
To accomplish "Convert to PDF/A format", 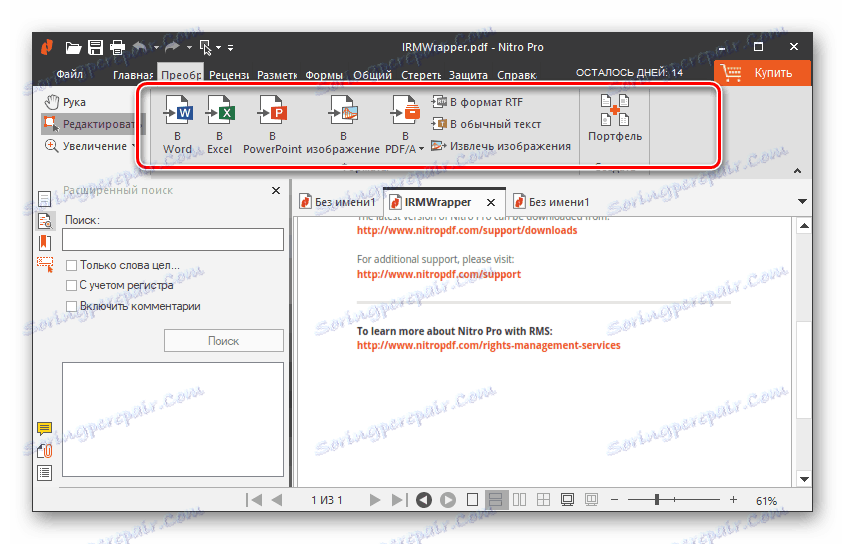I will pos(405,125).
